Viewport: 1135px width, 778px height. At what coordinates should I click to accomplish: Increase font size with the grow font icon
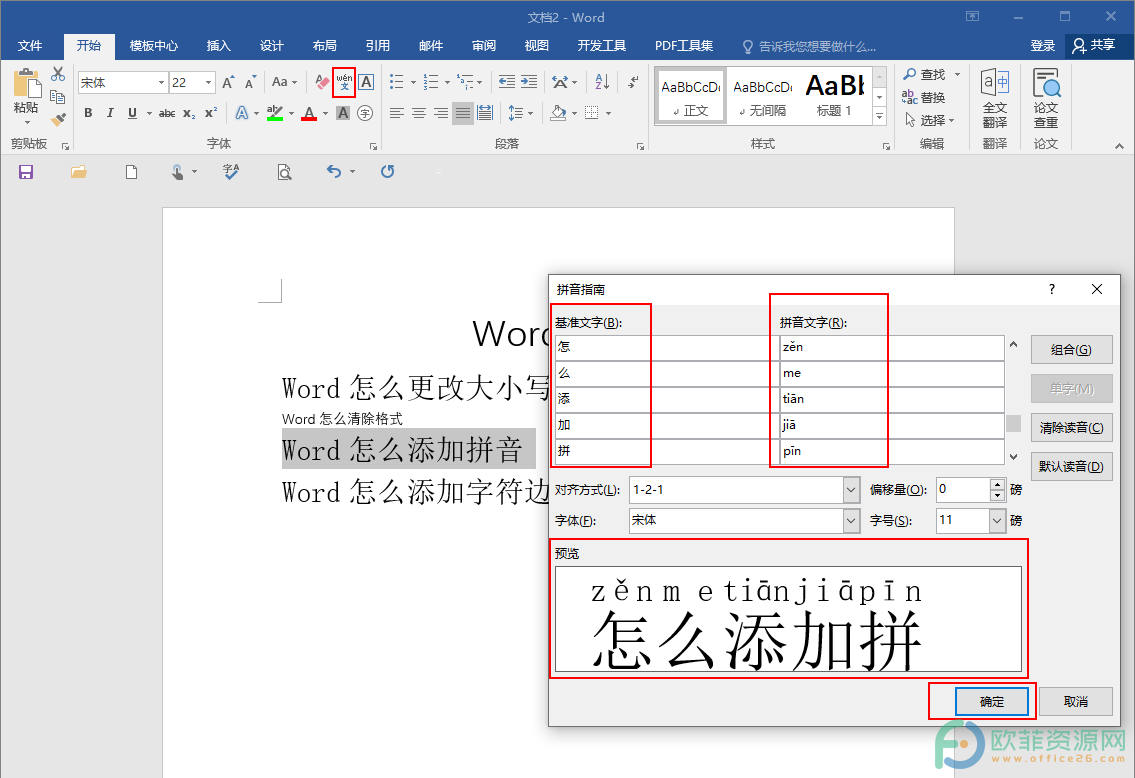[x=228, y=83]
